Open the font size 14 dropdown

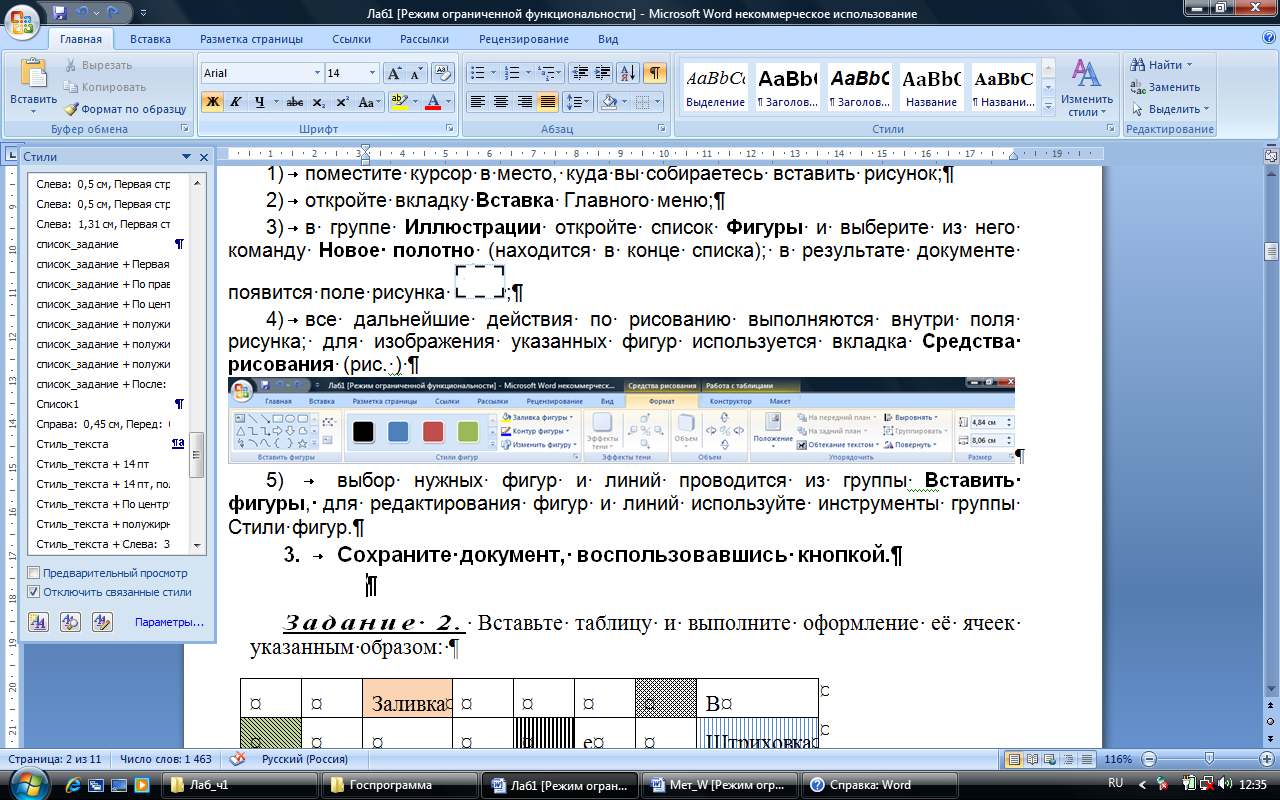tap(373, 73)
